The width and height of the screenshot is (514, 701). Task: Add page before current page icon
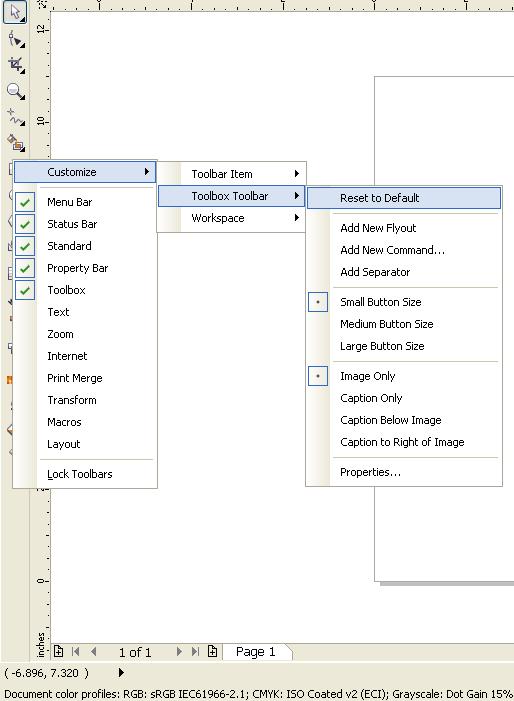[x=58, y=651]
